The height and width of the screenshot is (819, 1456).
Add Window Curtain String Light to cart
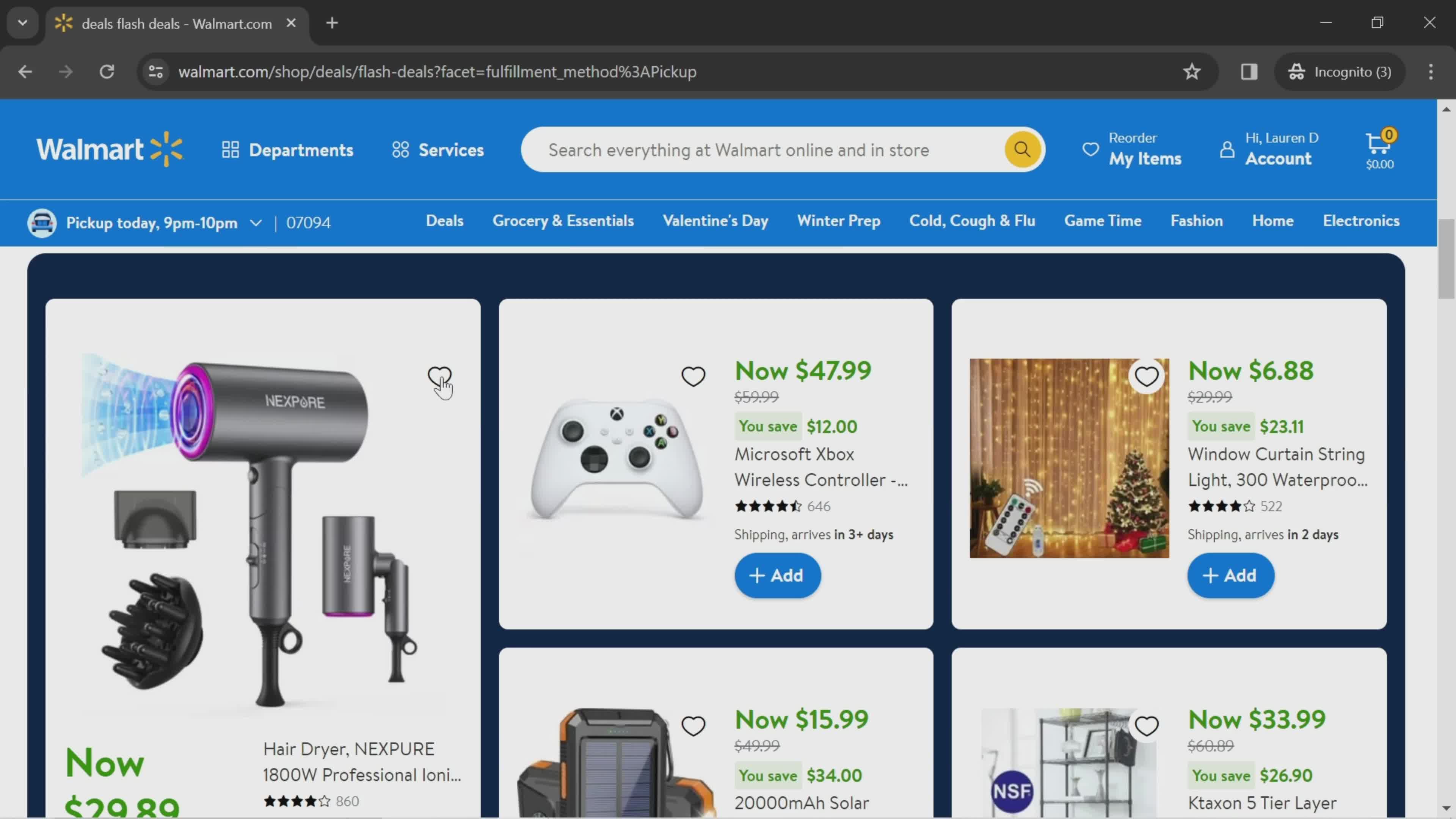tap(1230, 576)
